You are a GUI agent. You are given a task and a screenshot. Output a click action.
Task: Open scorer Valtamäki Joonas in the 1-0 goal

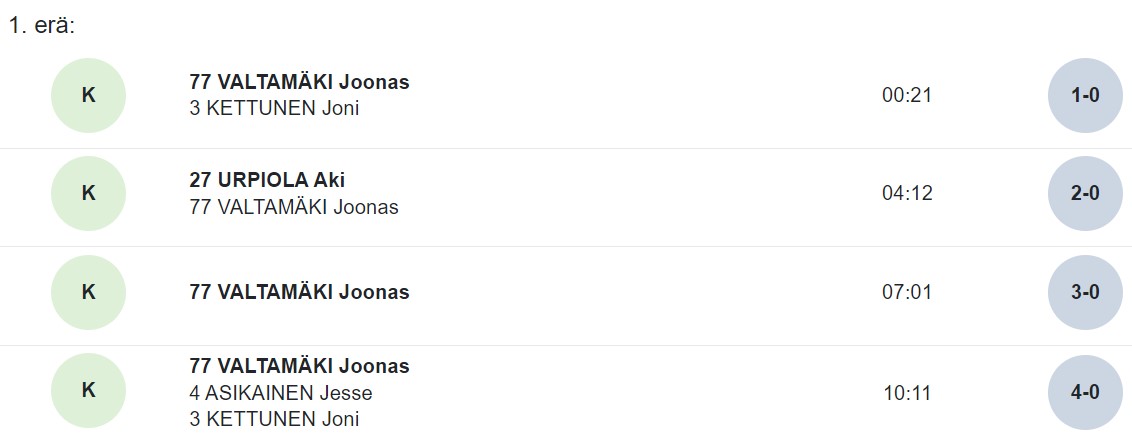tap(299, 82)
